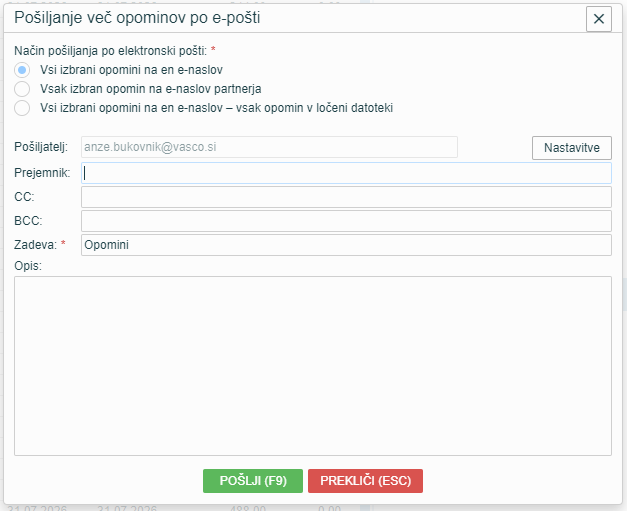Select 'Vsi izbrani opomini na en e-naslov' option
The height and width of the screenshot is (511, 627).
(x=22, y=70)
